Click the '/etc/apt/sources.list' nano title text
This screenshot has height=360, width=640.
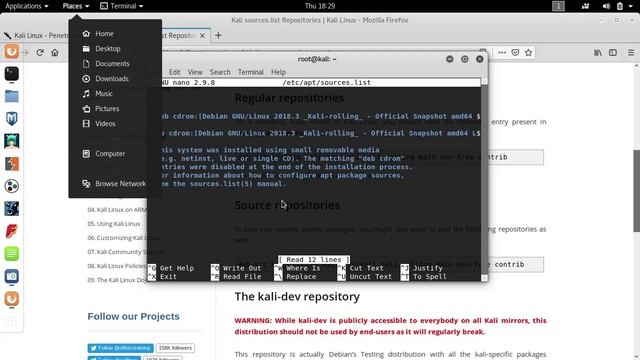tap(327, 82)
